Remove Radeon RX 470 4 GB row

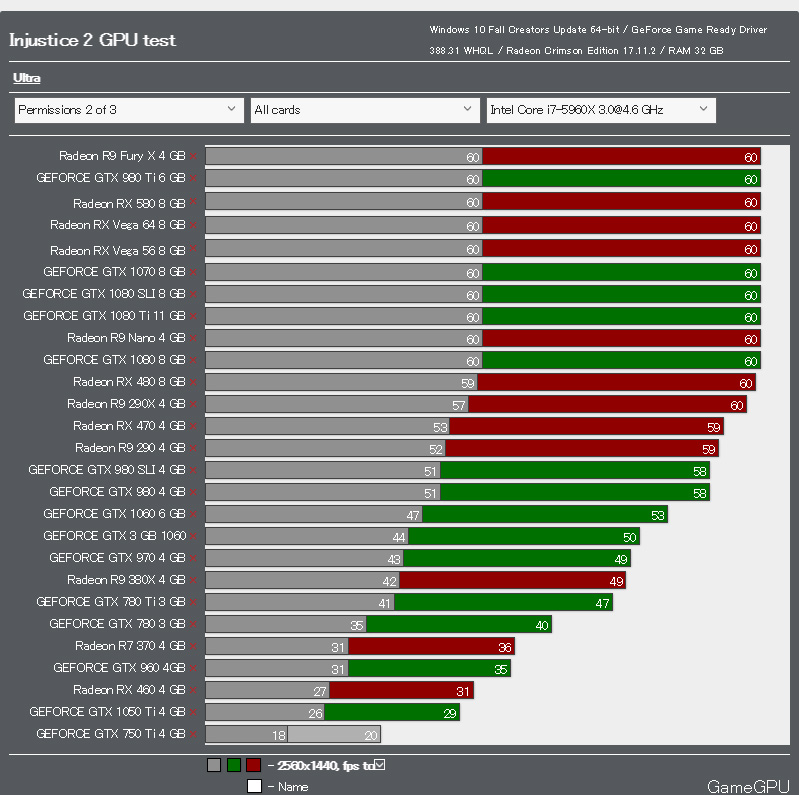pyautogui.click(x=193, y=426)
